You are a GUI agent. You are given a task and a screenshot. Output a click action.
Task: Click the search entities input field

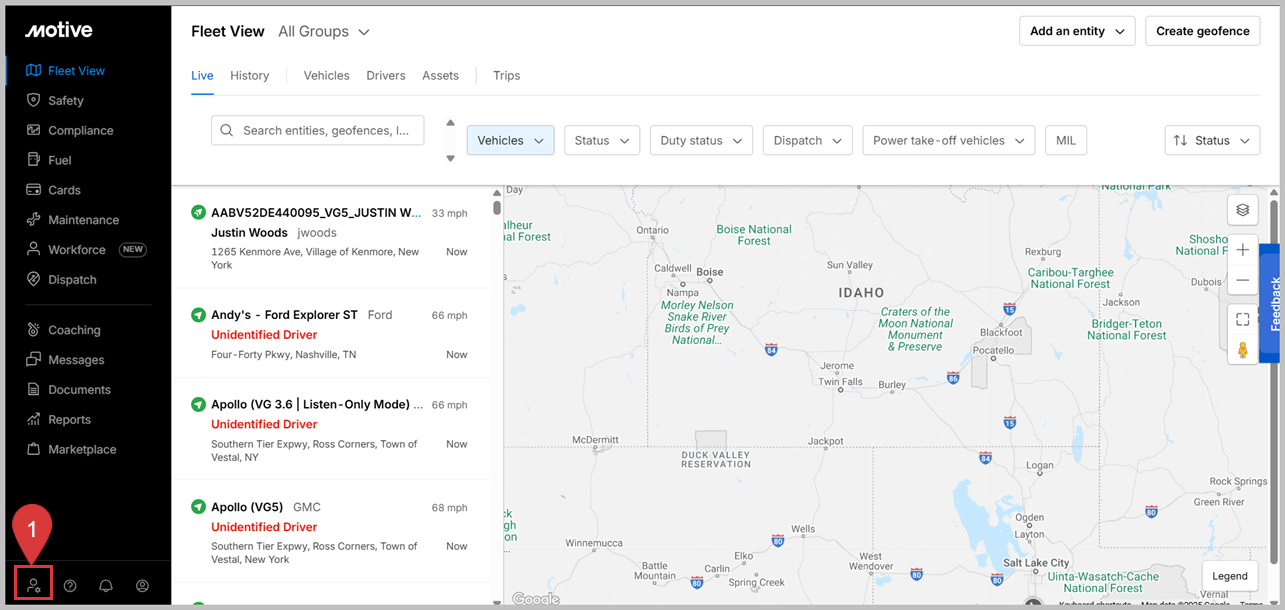(317, 131)
